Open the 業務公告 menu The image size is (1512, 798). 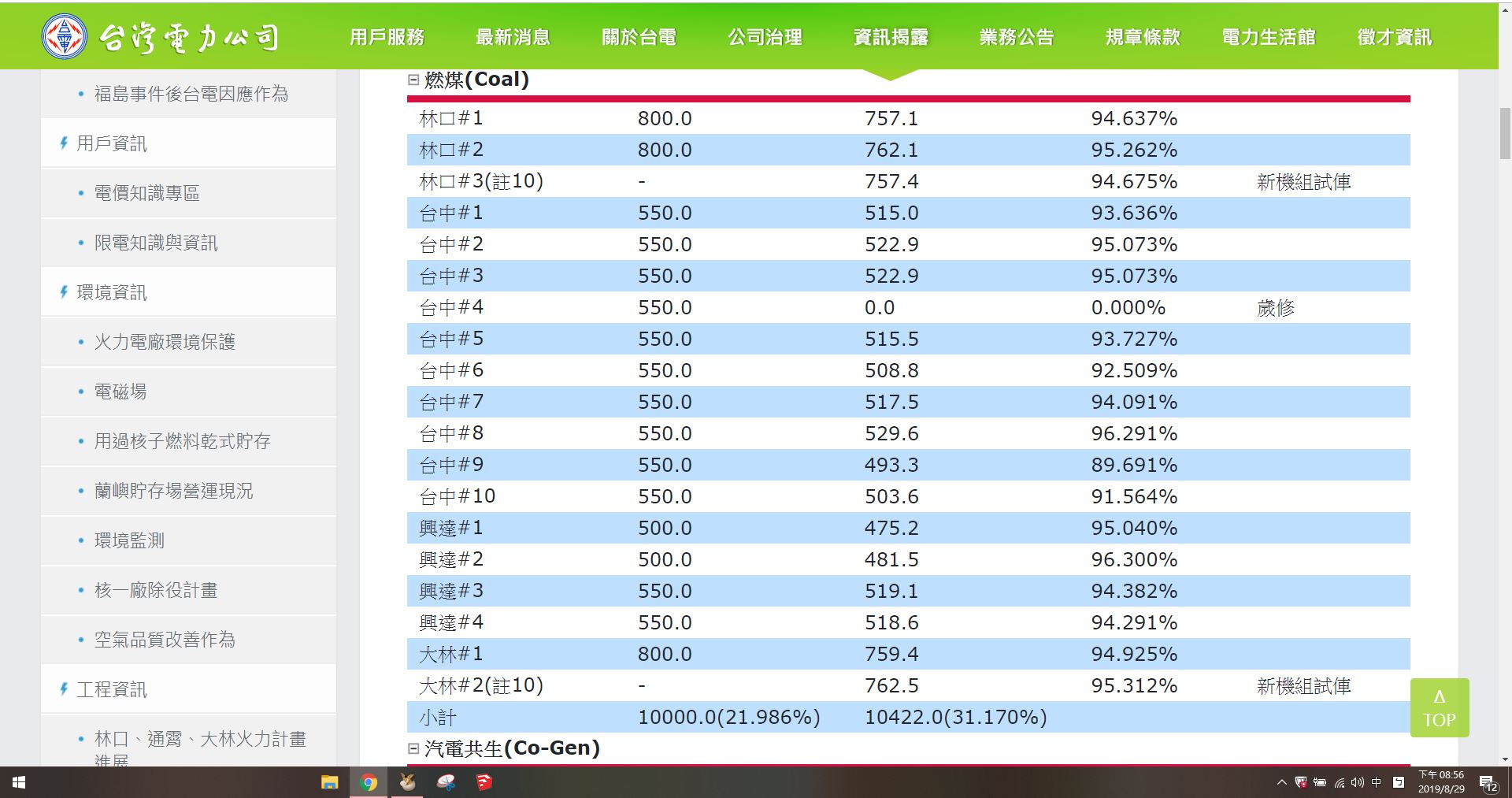(x=1017, y=37)
